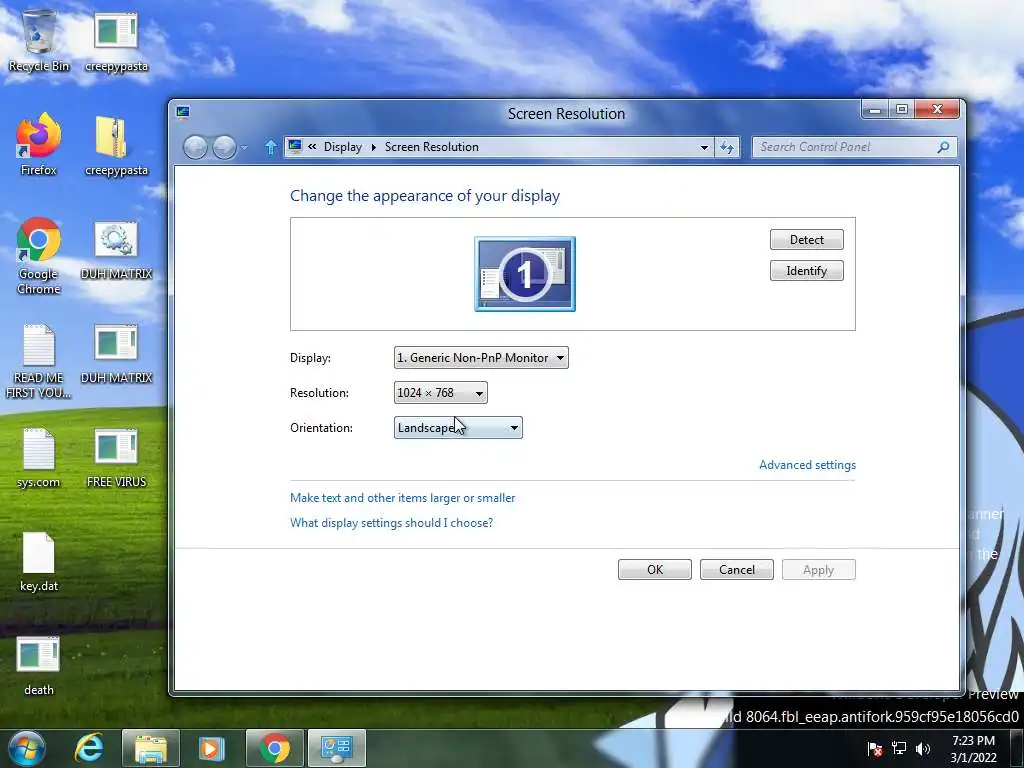
Task: Select the monitor 1 thumbnail
Action: point(525,274)
